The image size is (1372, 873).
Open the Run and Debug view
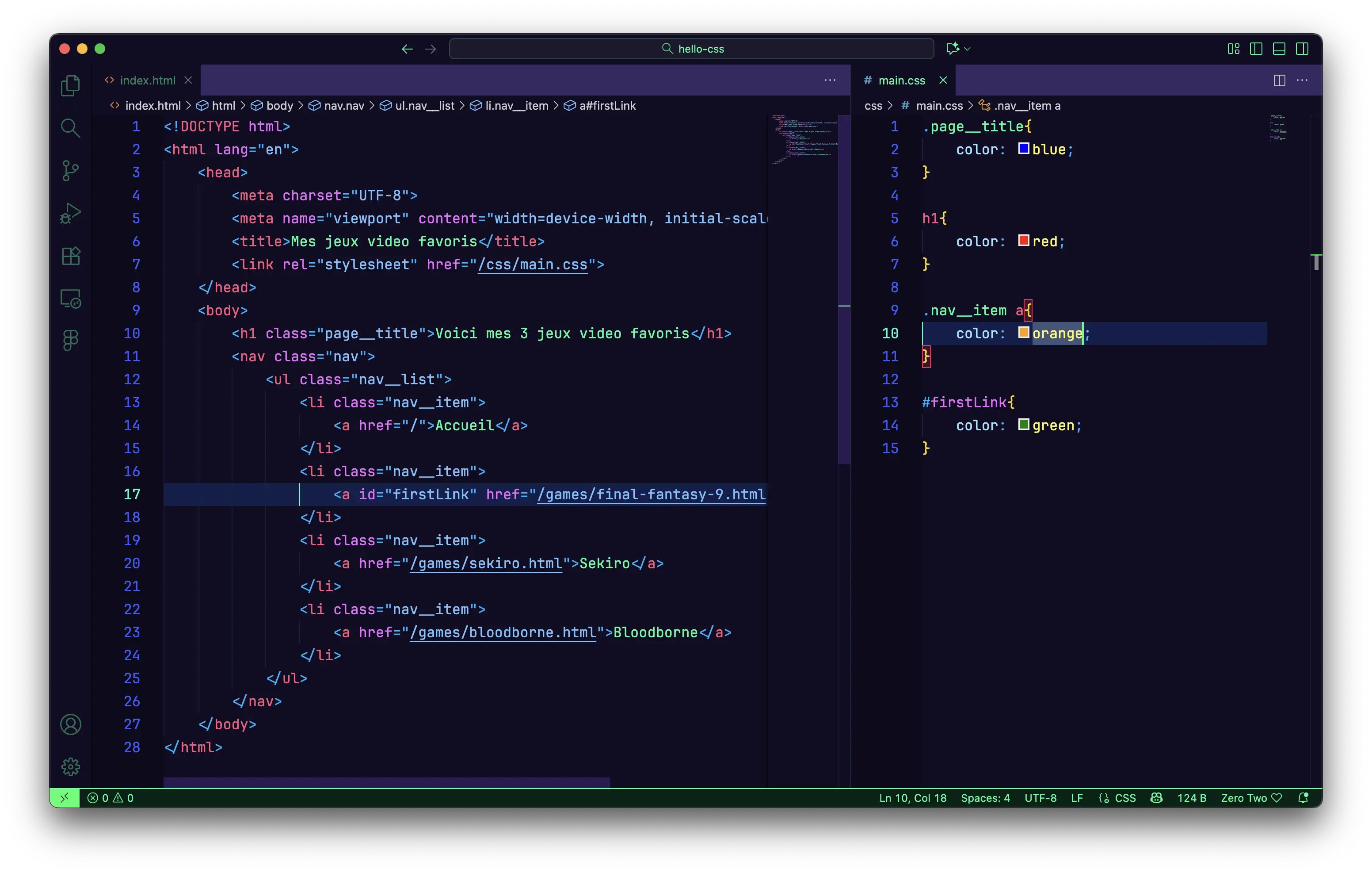coord(70,213)
